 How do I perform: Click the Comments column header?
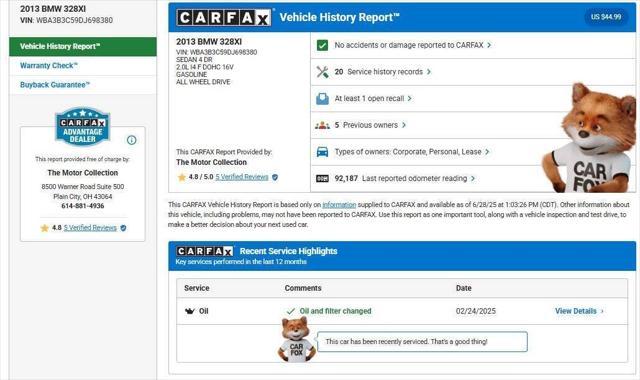(303, 288)
